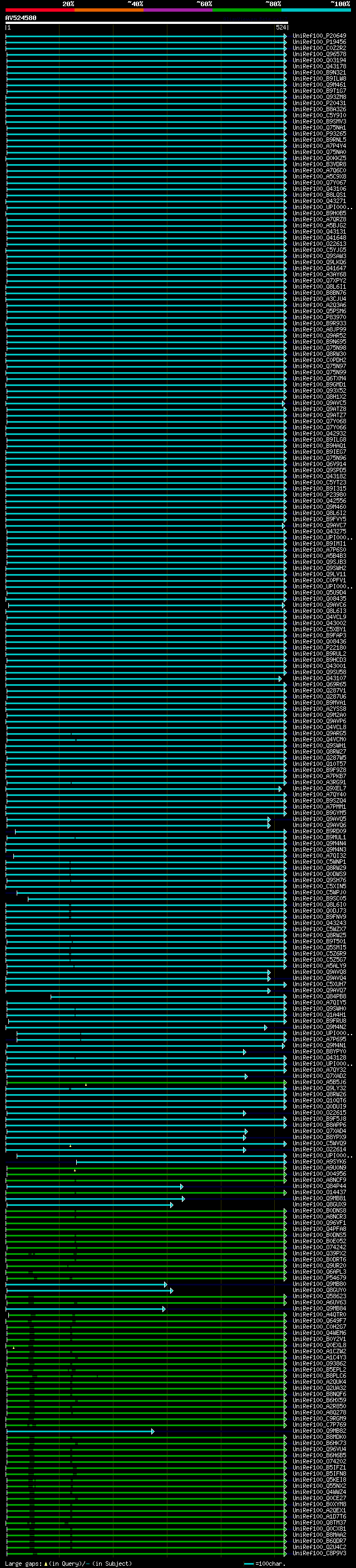Click the red 20% legend segment
Screen dimensions: 356x1568
click(39, 10)
